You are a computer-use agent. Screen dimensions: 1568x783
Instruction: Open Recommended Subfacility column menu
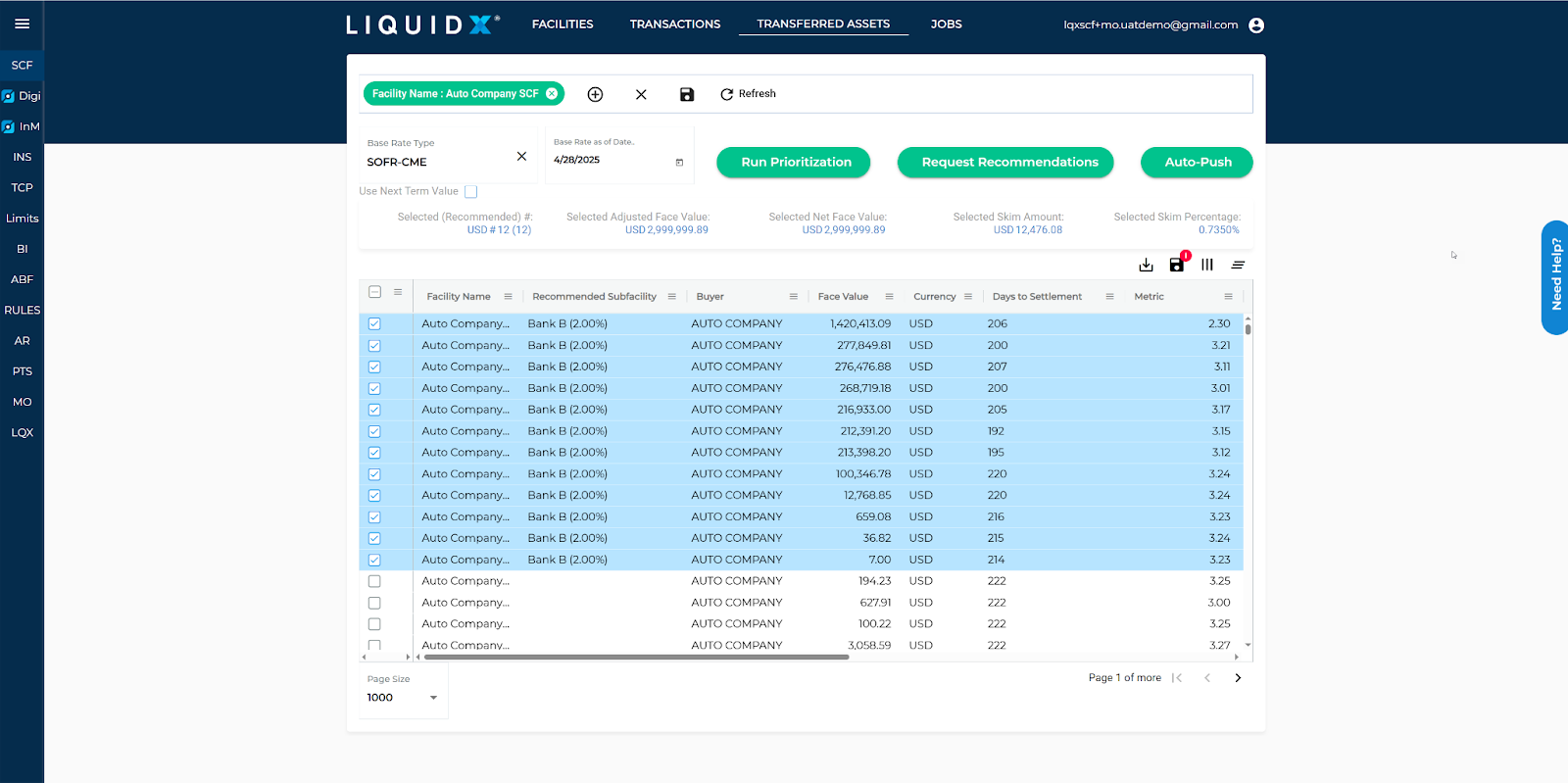[x=671, y=297]
